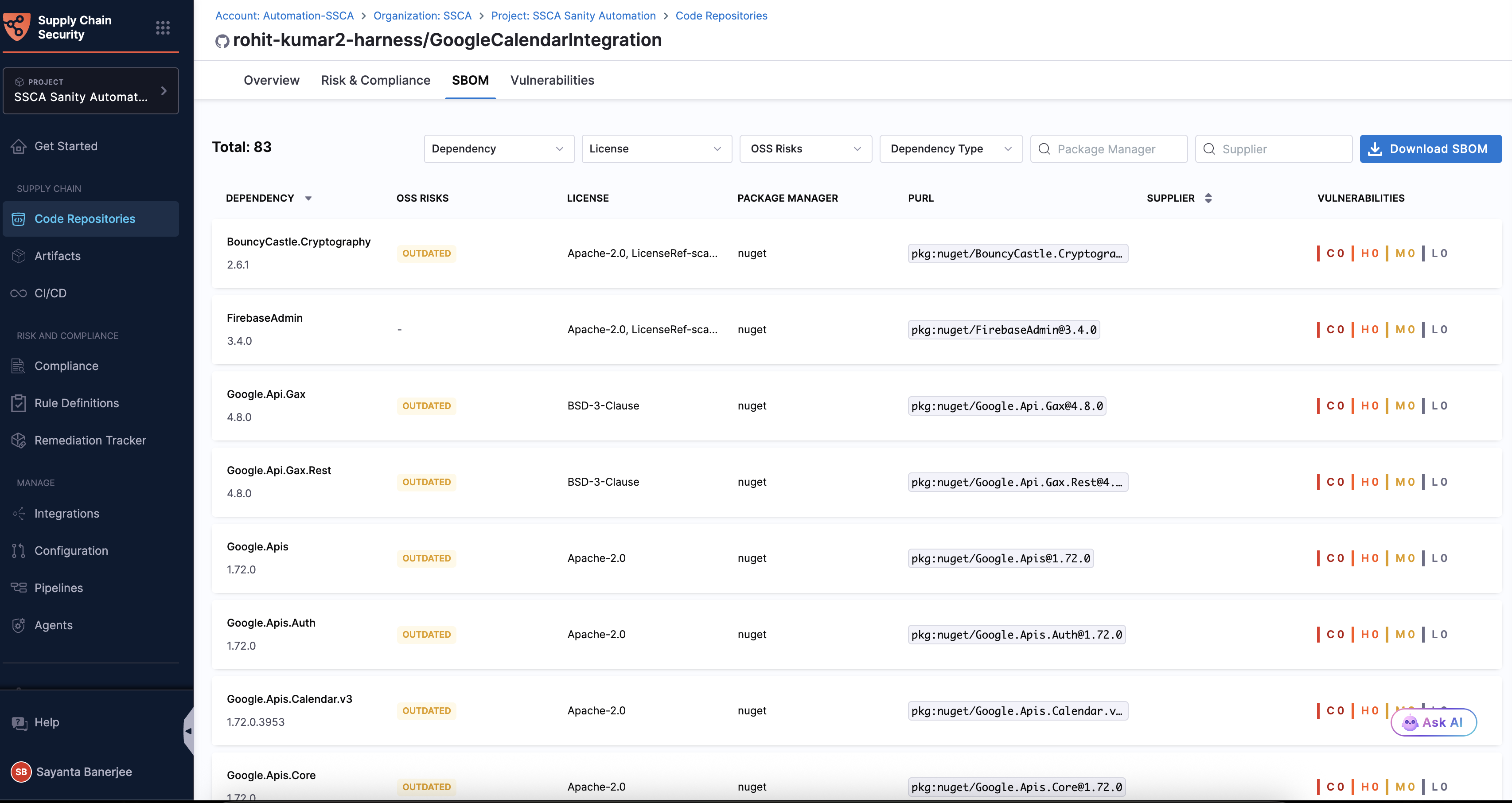Viewport: 1512px width, 803px height.
Task: Toggle sort on Supplier column
Action: 1208,199
